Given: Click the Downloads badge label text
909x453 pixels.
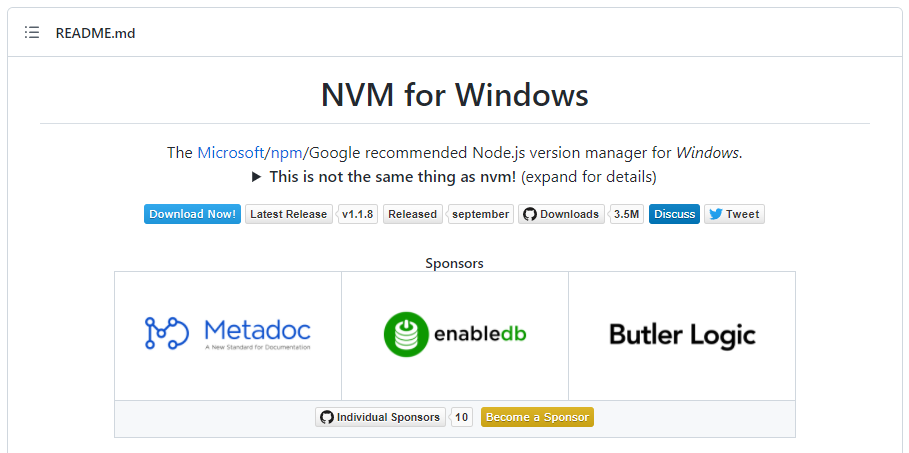Looking at the screenshot, I should tap(569, 214).
